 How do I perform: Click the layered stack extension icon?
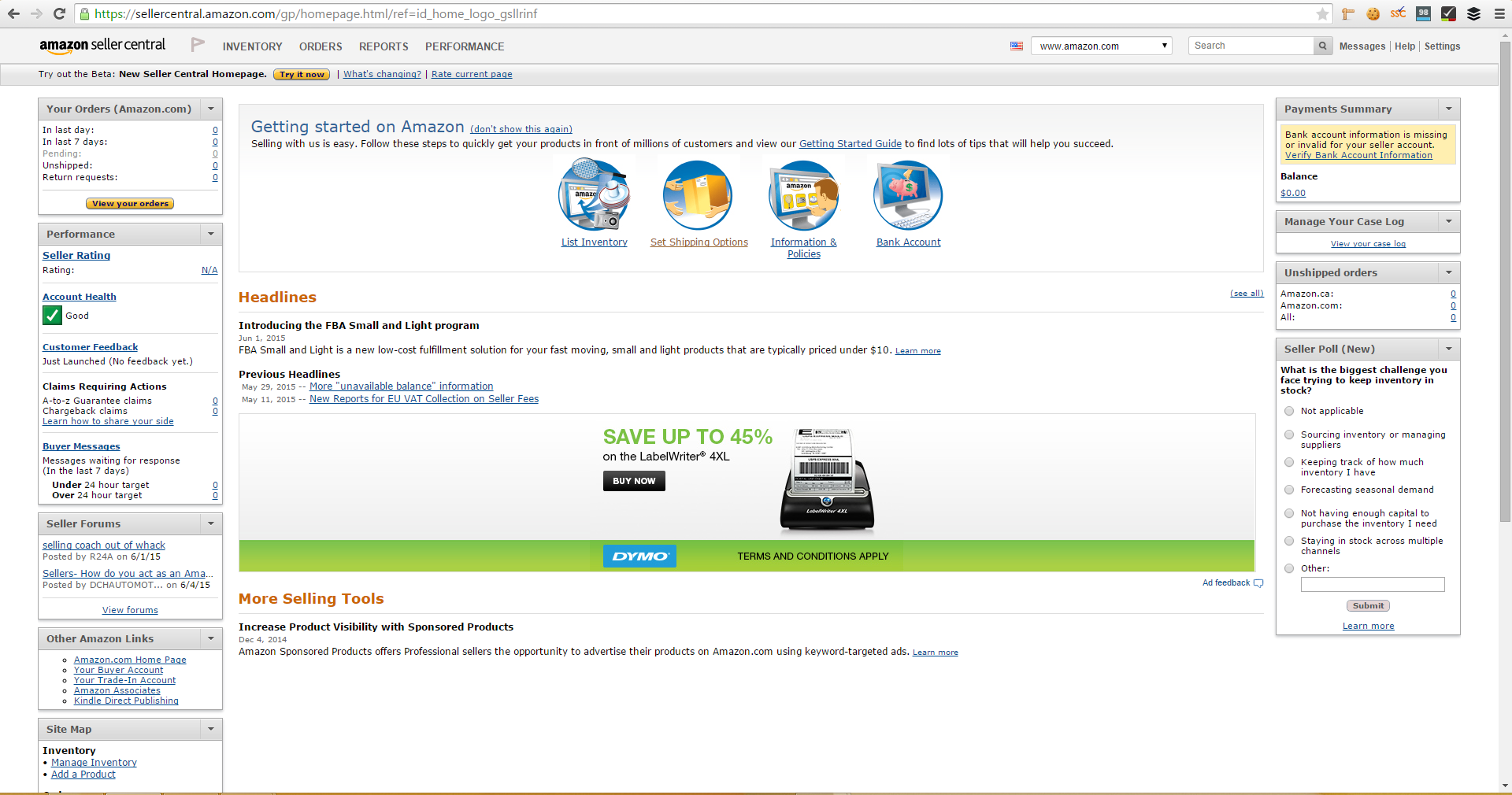[1473, 13]
